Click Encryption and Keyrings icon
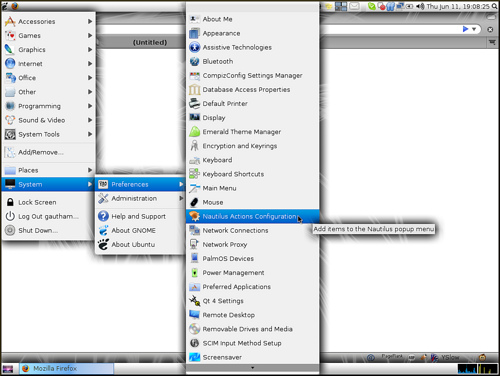Image resolution: width=500 pixels, height=376 pixels. 194,146
